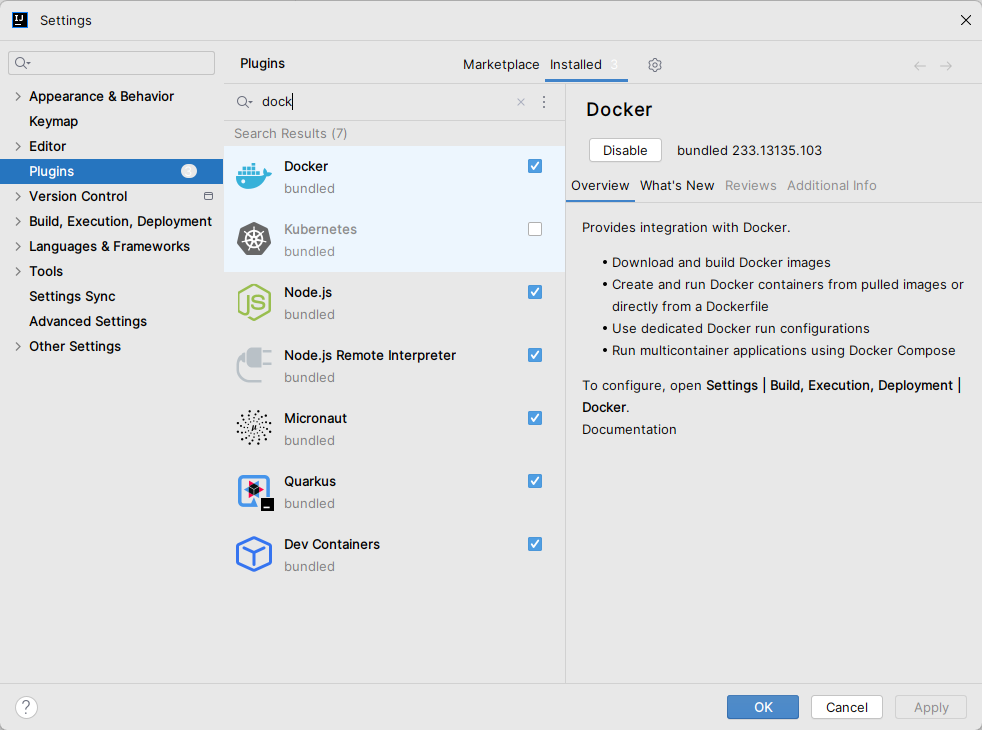982x730 pixels.
Task: Expand Appearance & Behavior settings
Action: 18,96
